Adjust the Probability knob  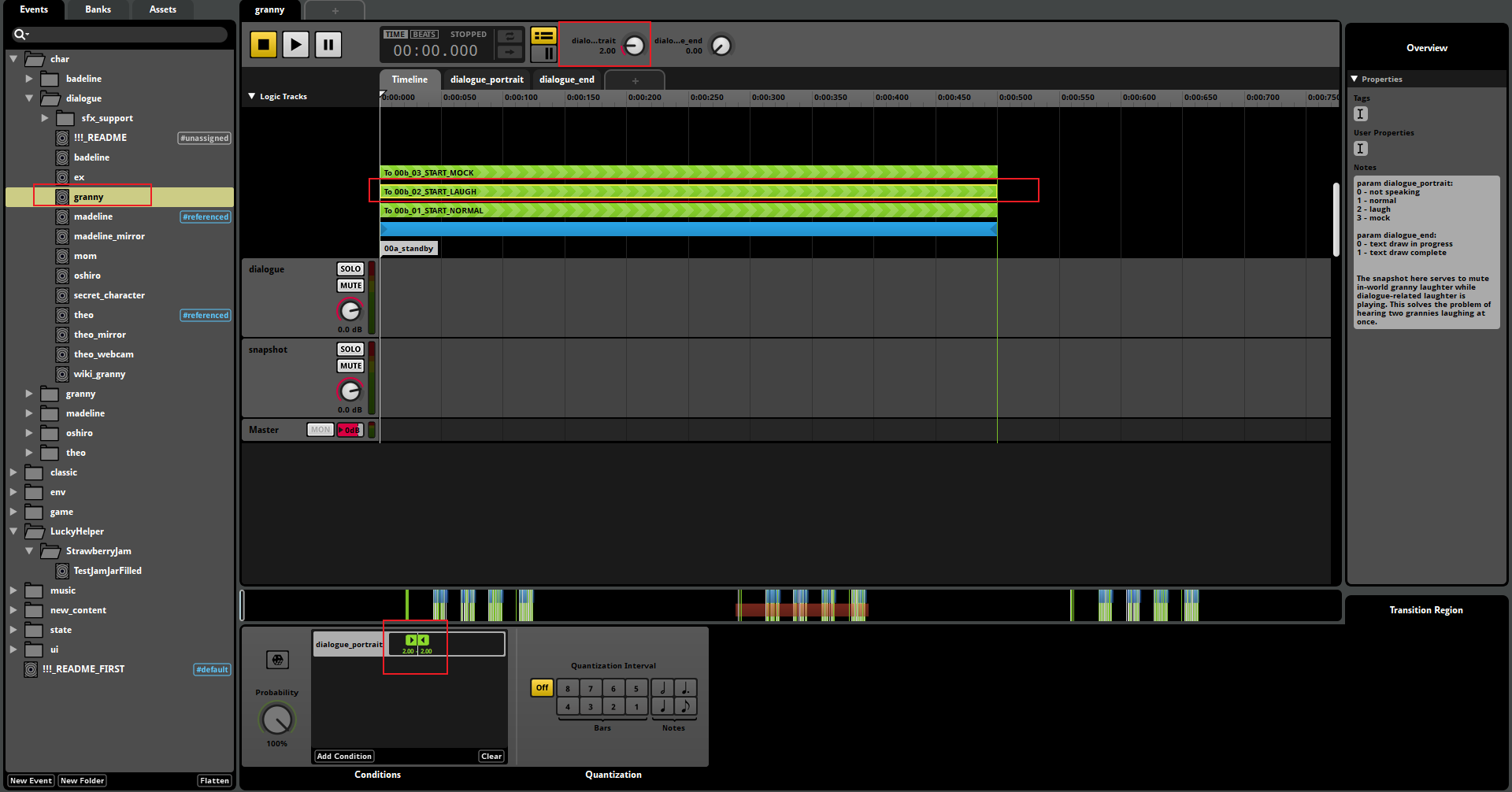coord(276,719)
